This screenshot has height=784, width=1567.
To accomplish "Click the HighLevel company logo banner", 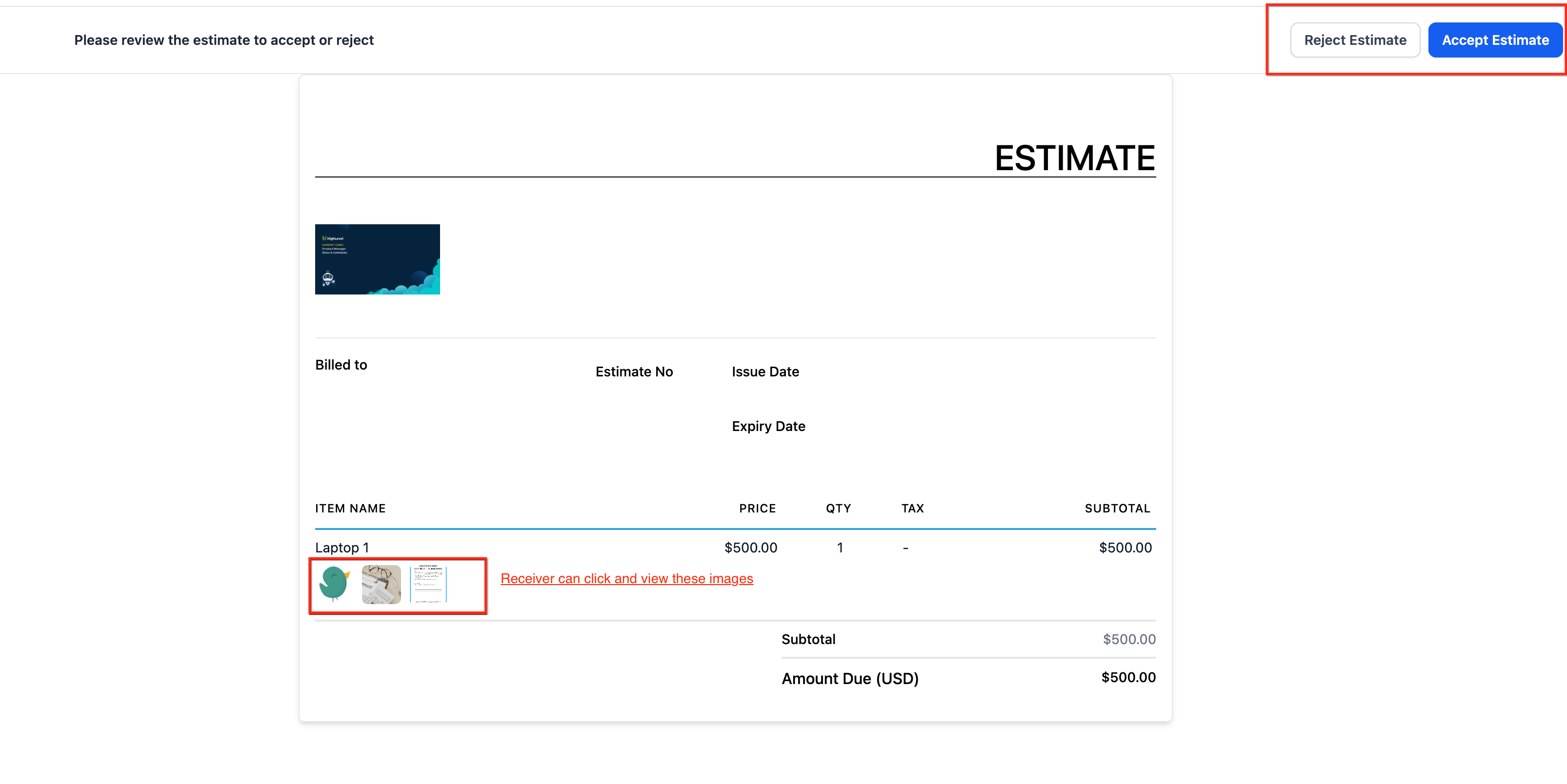I will coord(377,259).
